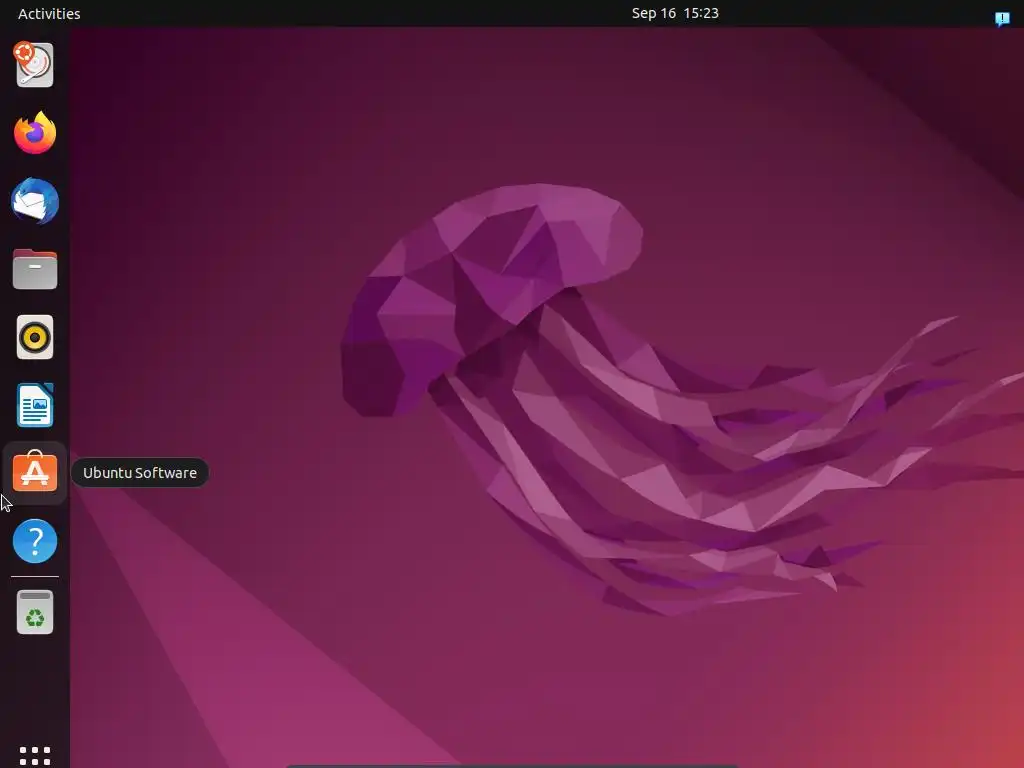This screenshot has height=768, width=1024.
Task: Click the Activities button
Action: [x=49, y=14]
